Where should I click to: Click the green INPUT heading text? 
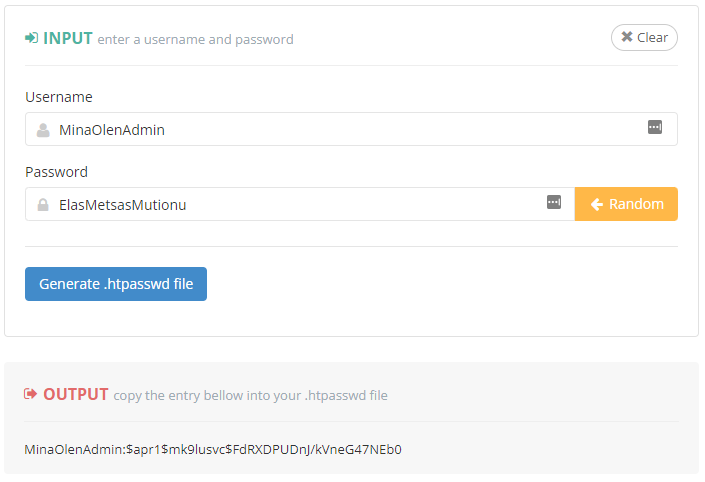coord(68,38)
